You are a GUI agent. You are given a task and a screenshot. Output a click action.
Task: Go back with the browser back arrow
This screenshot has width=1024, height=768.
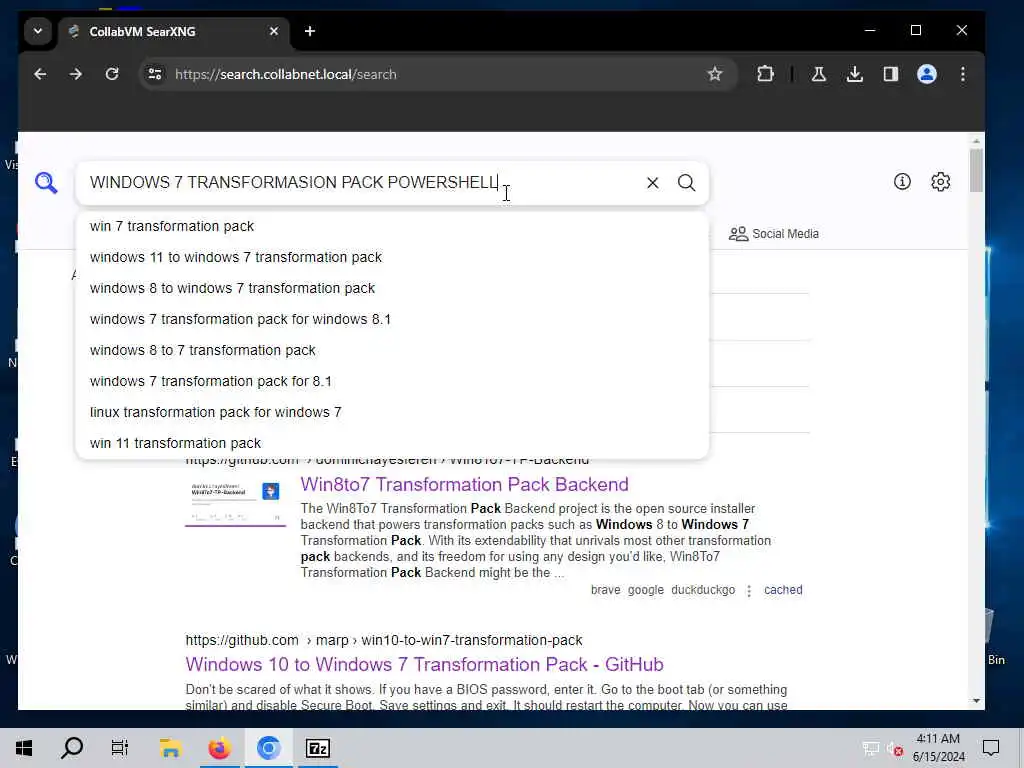tap(40, 74)
